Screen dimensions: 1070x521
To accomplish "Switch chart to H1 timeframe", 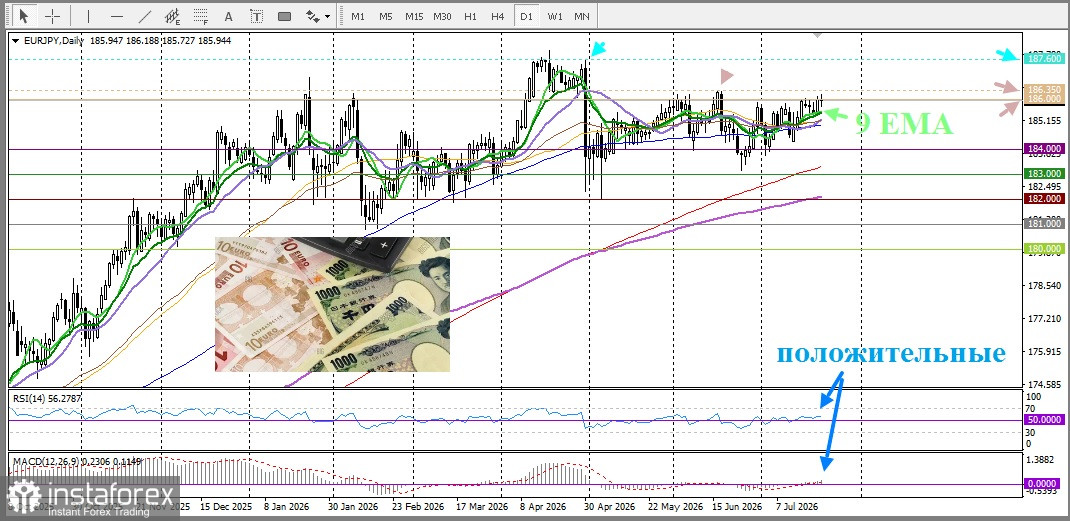I will [x=470, y=16].
